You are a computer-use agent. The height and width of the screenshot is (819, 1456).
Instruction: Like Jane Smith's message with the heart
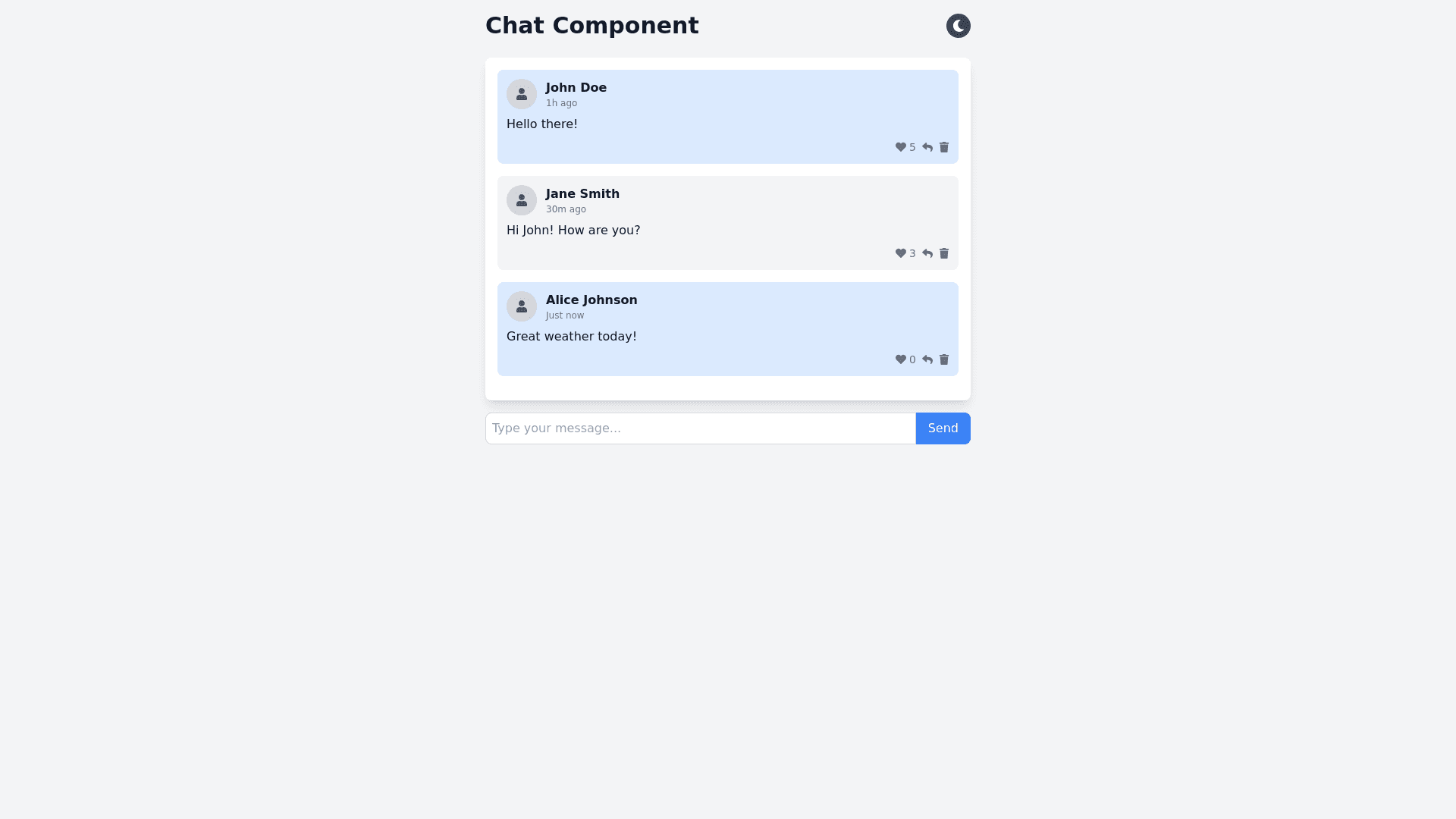pyautogui.click(x=901, y=253)
